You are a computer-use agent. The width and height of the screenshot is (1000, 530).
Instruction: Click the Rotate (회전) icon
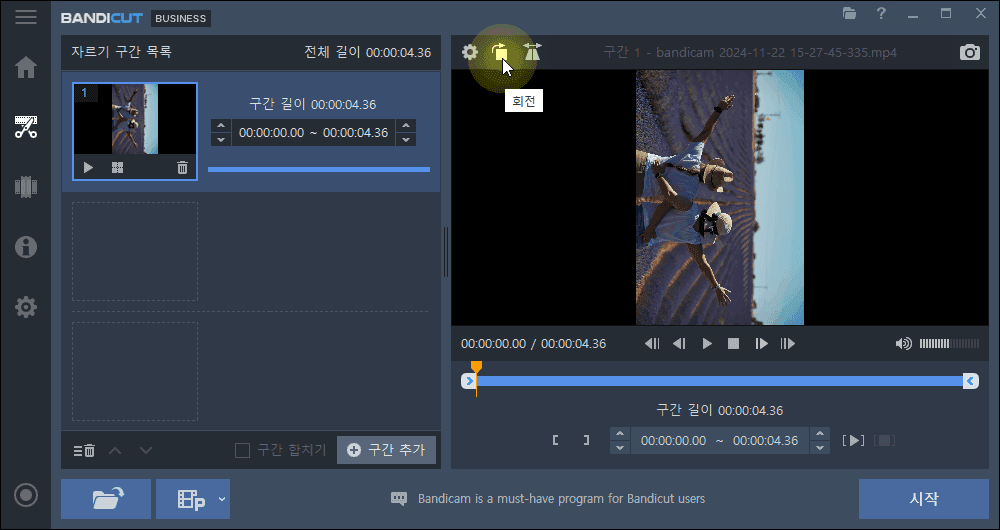[x=500, y=52]
